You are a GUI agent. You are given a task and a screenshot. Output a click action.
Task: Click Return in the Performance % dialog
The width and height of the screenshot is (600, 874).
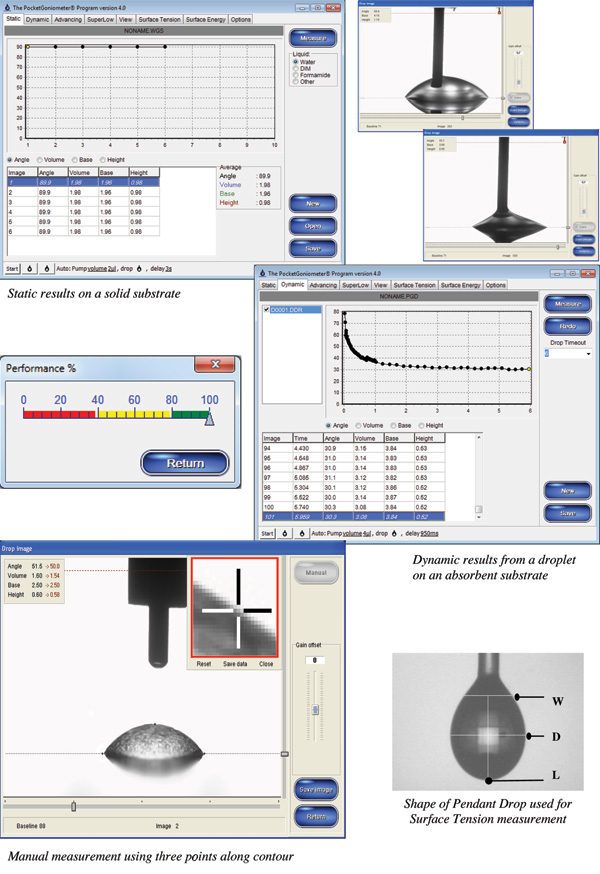click(185, 463)
